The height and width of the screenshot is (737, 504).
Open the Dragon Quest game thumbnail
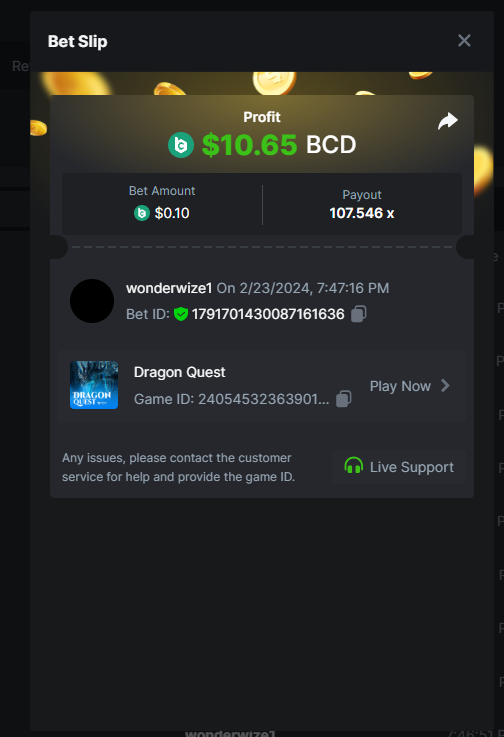94,385
